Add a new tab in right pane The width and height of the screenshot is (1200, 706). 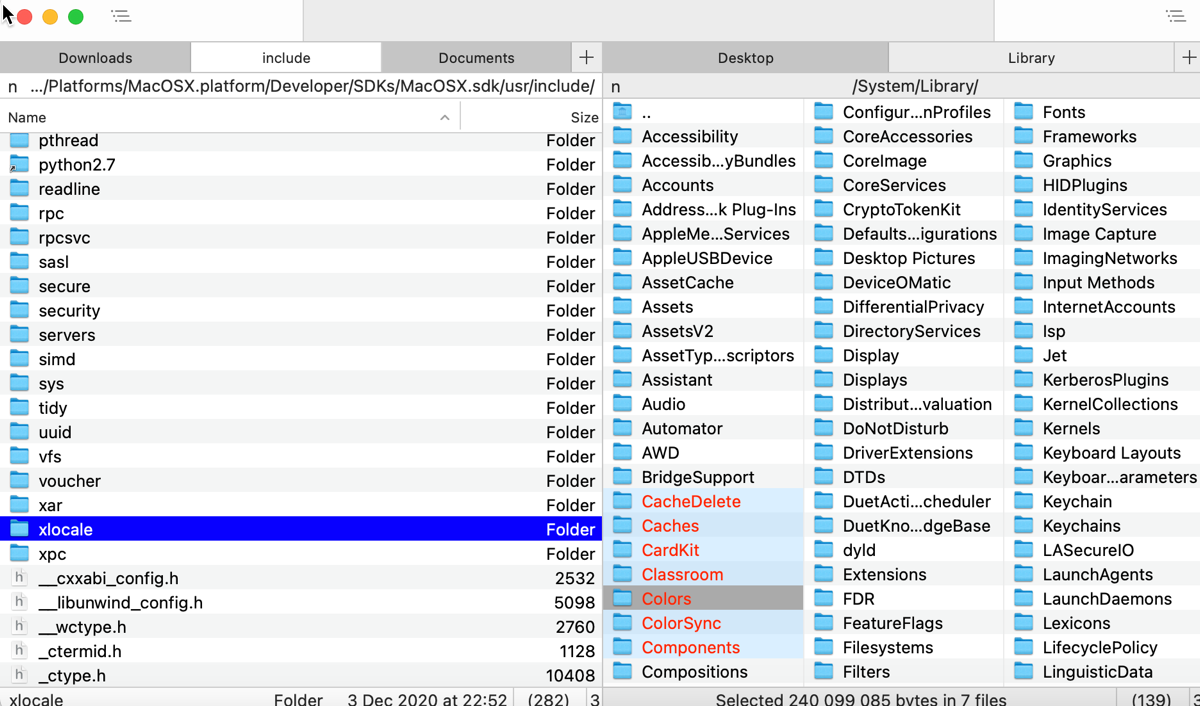pyautogui.click(x=1188, y=57)
